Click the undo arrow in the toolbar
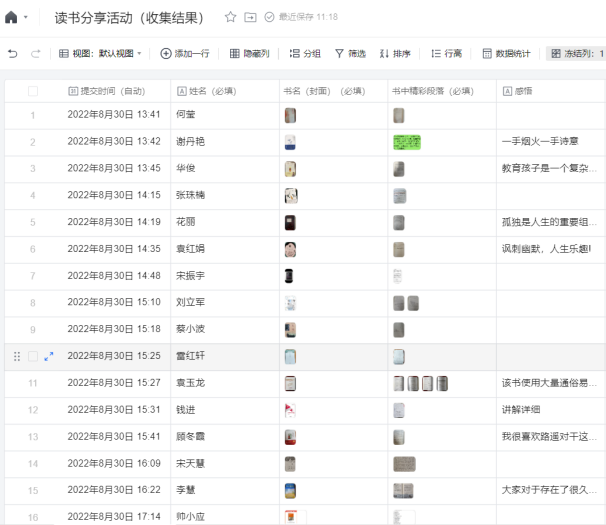The width and height of the screenshot is (606, 525). coord(12,53)
